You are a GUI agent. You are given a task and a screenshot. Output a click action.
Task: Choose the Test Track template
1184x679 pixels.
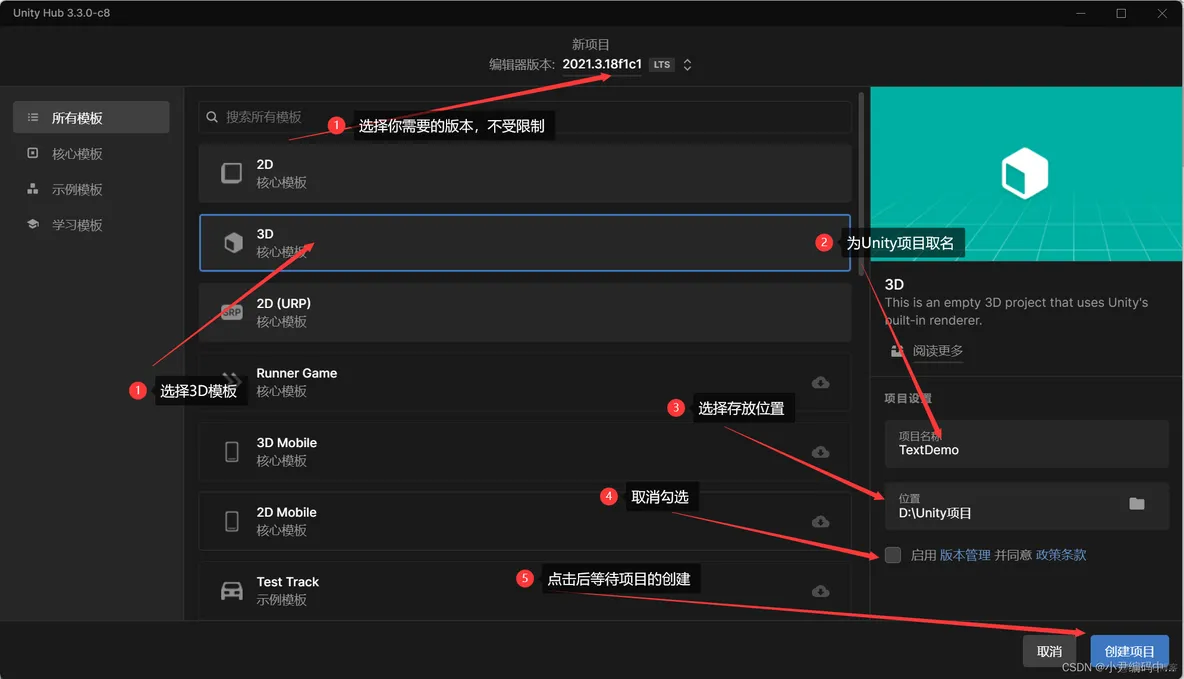click(x=525, y=590)
